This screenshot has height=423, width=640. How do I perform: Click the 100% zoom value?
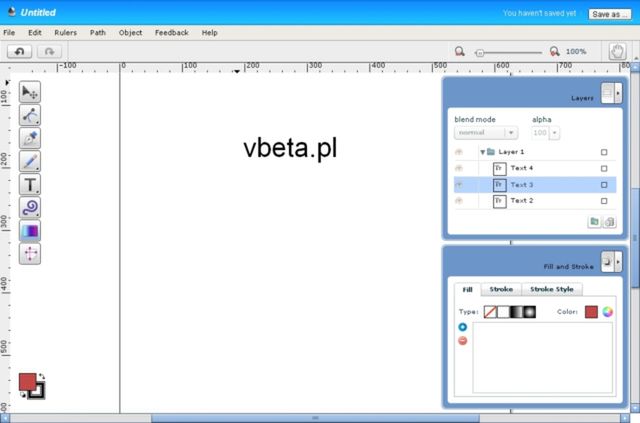point(576,51)
